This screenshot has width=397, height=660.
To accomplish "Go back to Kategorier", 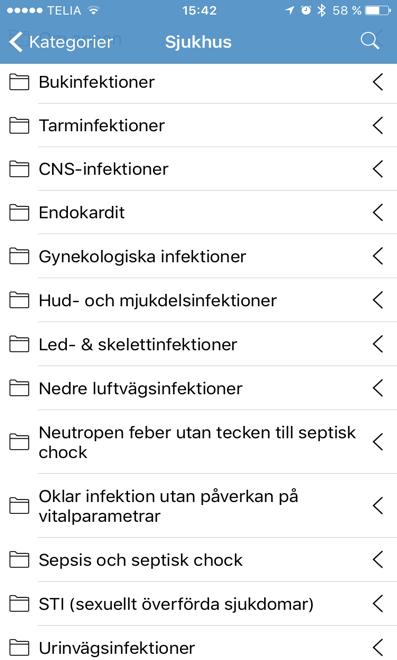I will 61,42.
